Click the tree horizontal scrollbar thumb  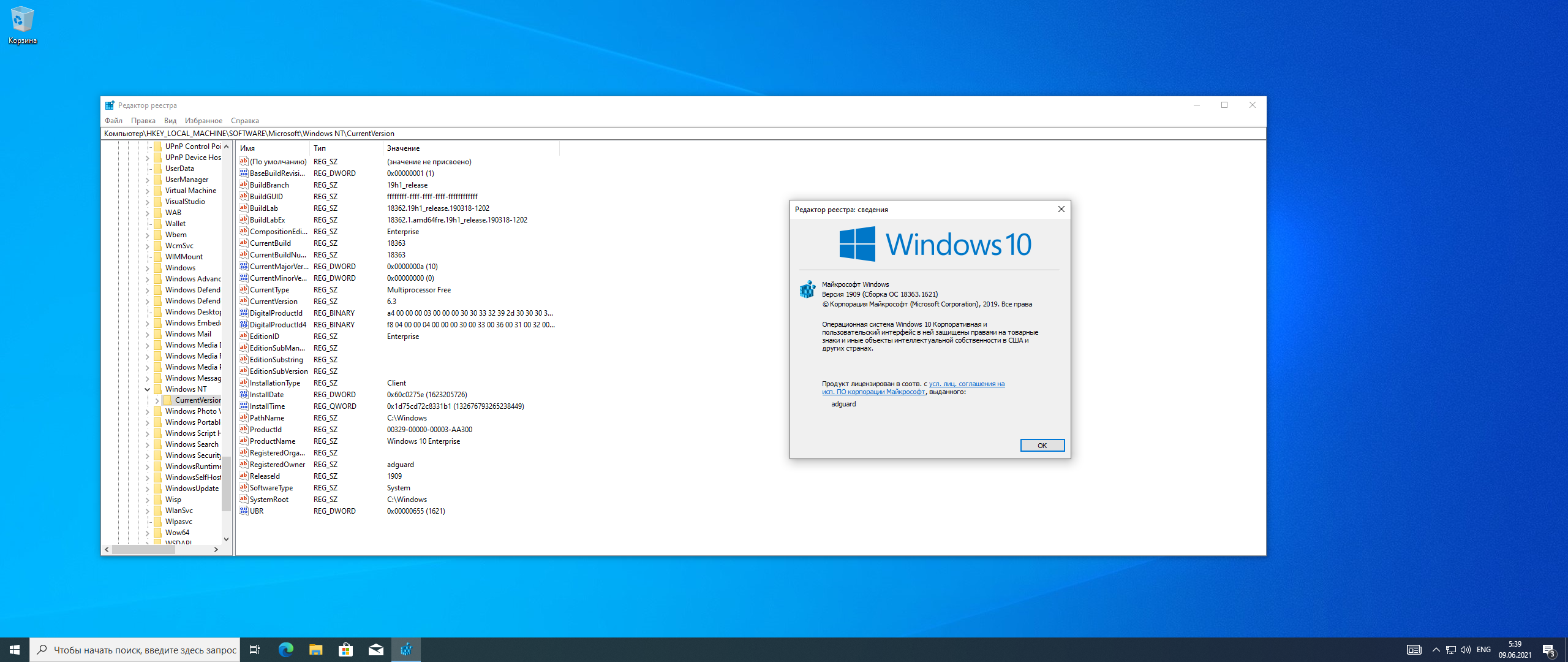coord(143,550)
